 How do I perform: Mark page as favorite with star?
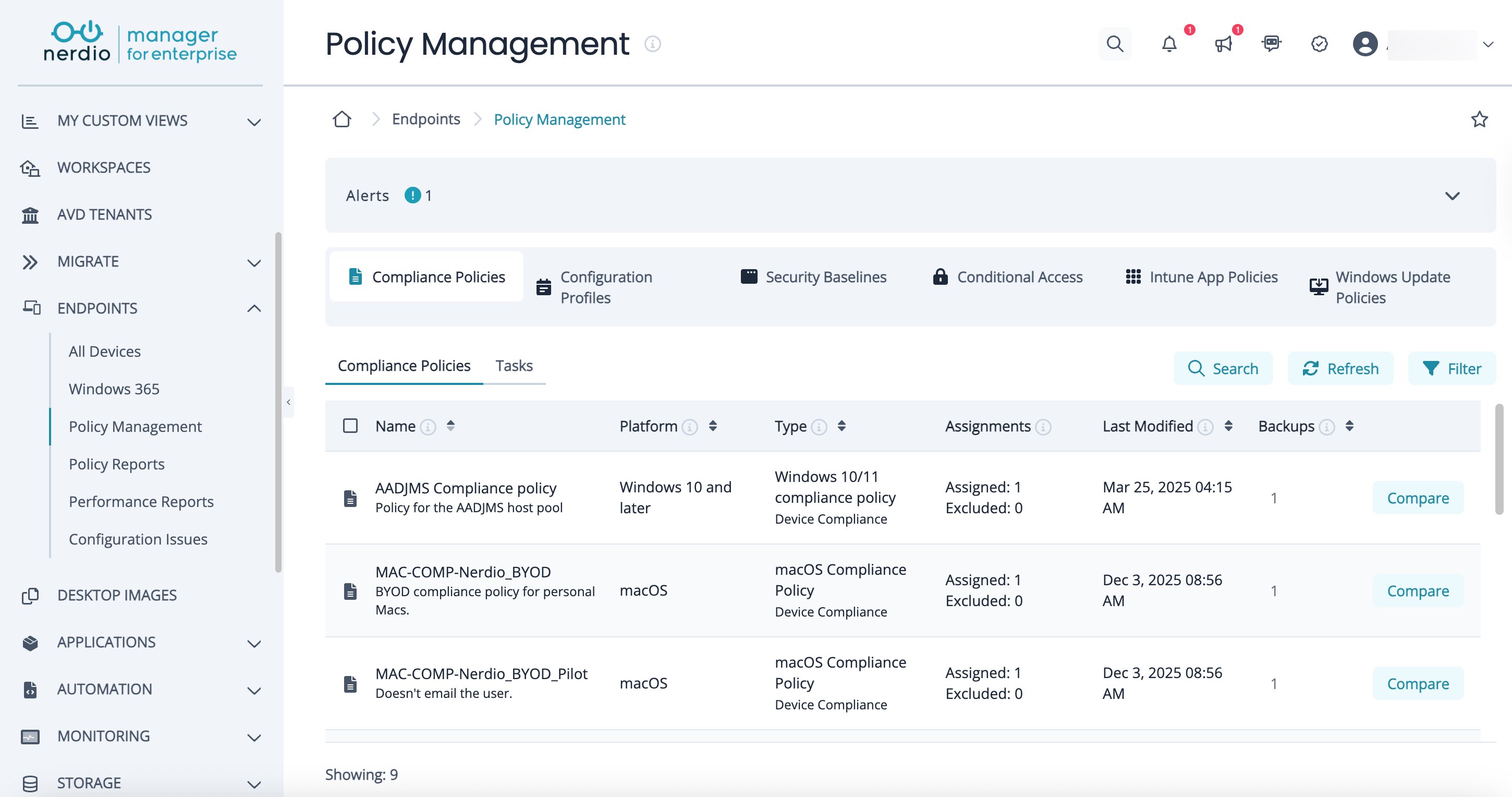click(1479, 119)
